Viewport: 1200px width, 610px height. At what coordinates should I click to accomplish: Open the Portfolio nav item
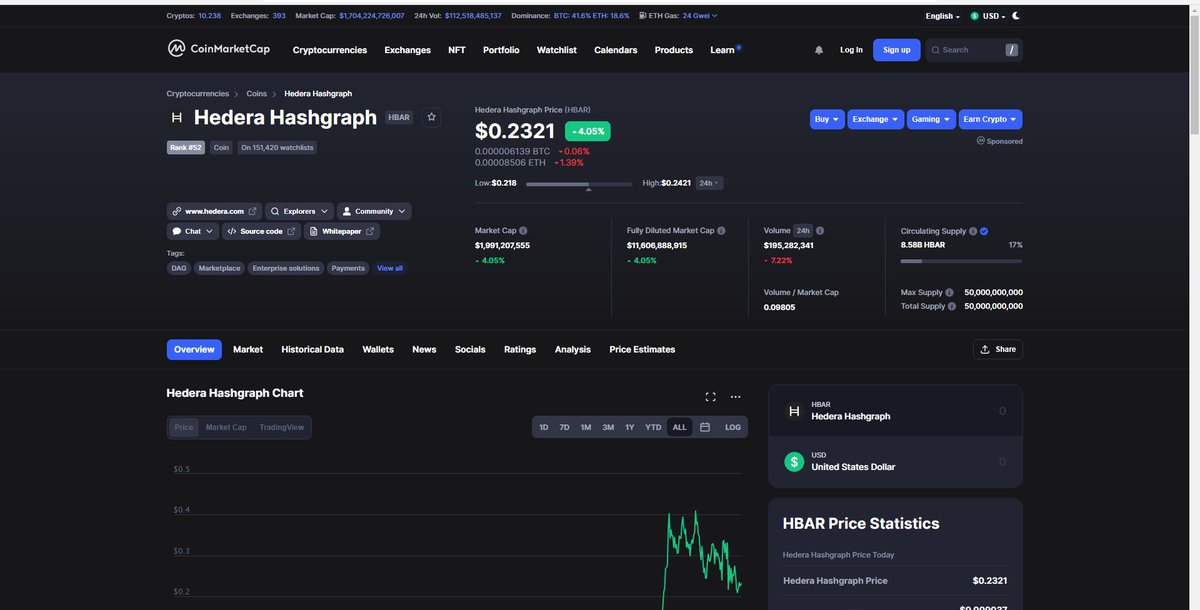click(501, 50)
